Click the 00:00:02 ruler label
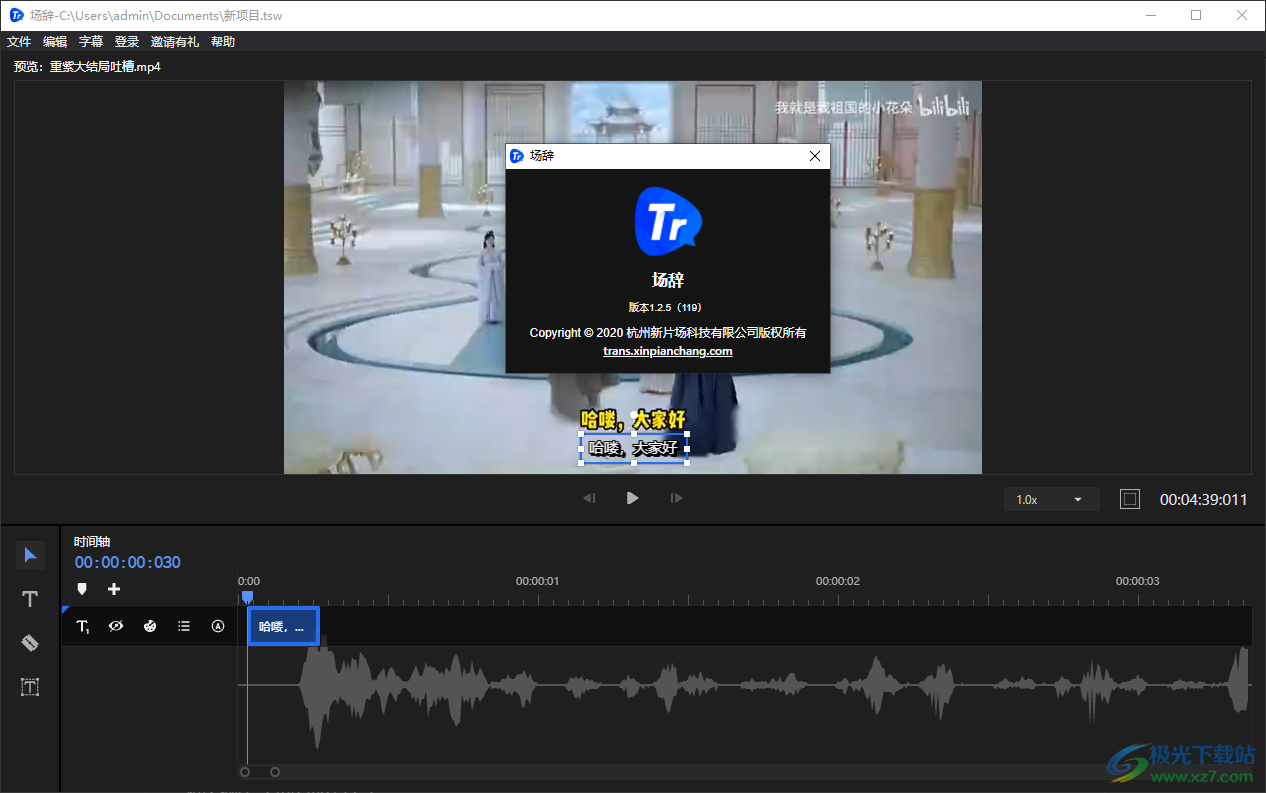Screen dimensions: 1266x793 pos(838,581)
